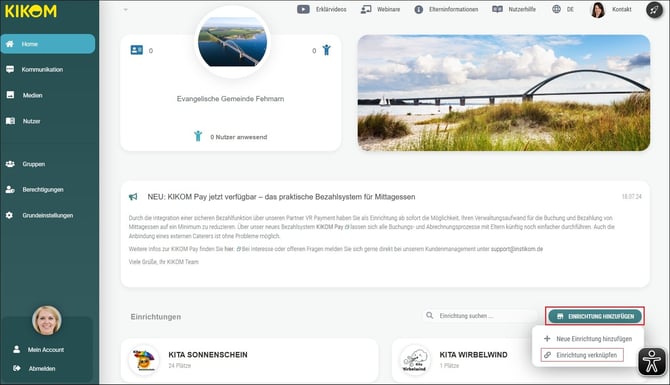Click the Einrichtungen section heading
Image resolution: width=670 pixels, height=385 pixels.
click(x=156, y=317)
